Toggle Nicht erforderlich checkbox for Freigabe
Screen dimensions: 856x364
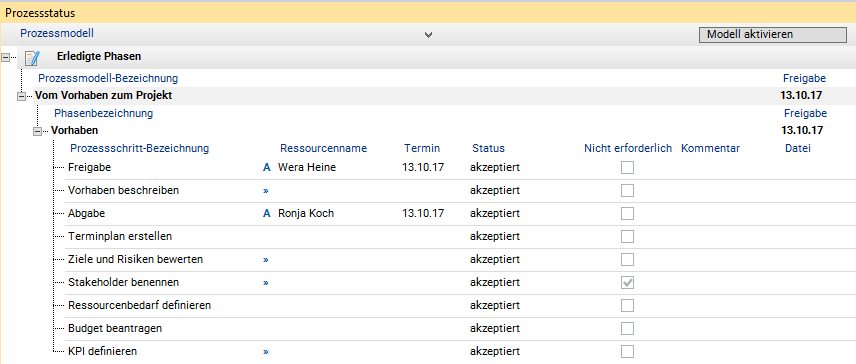click(x=628, y=168)
